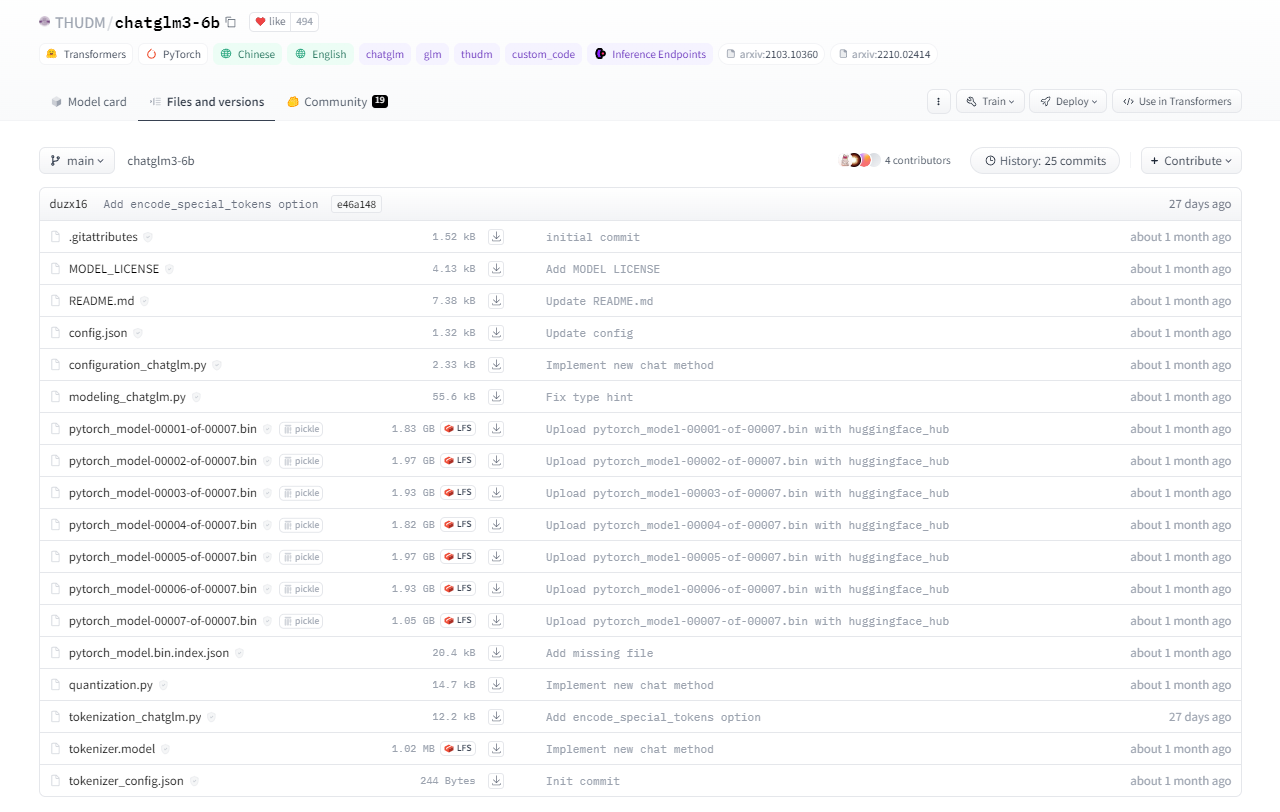Like the chatglm3-6b model
This screenshot has width=1280, height=812.
(270, 22)
